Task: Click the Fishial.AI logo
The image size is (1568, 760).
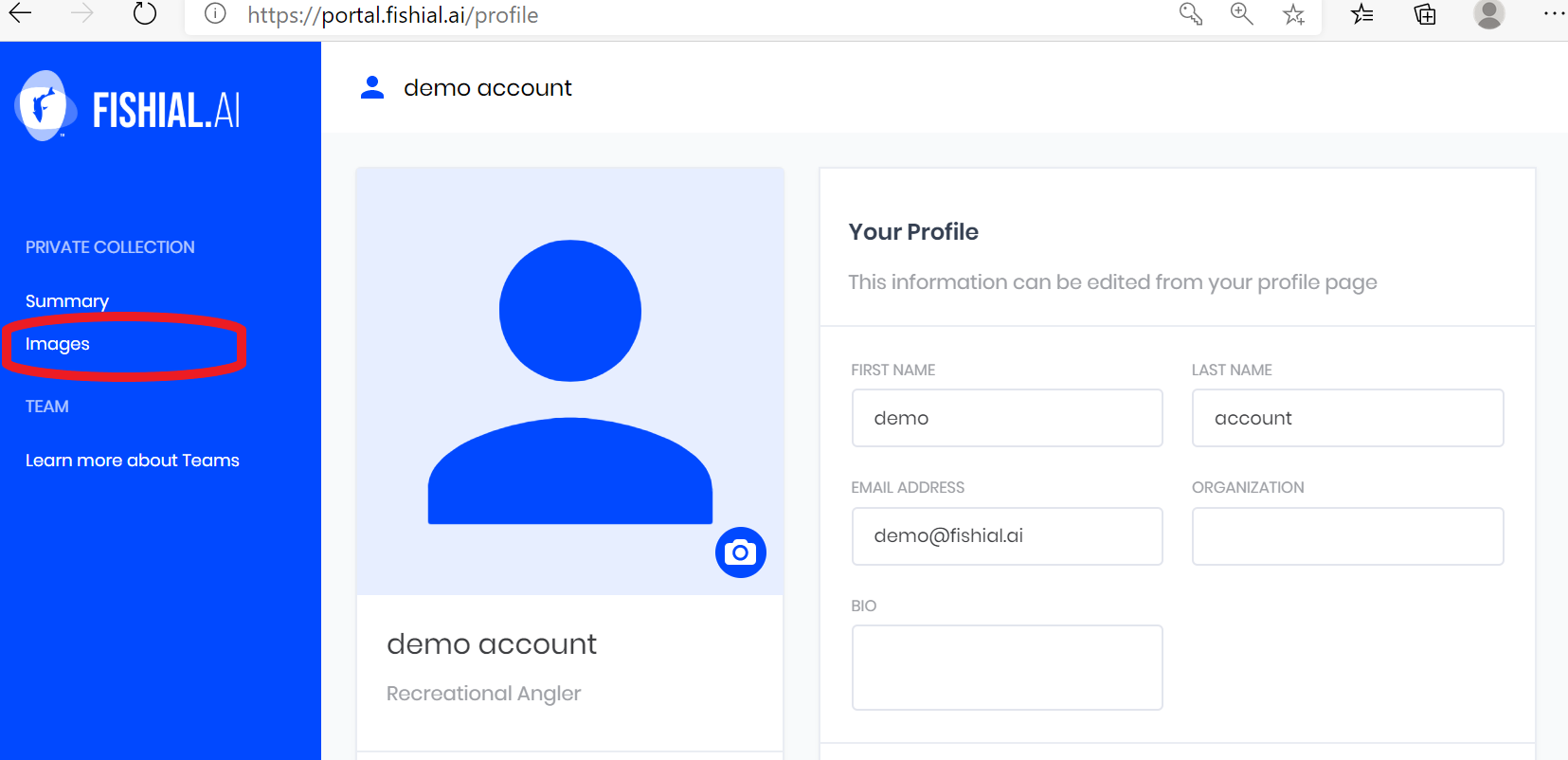Action: (x=128, y=108)
